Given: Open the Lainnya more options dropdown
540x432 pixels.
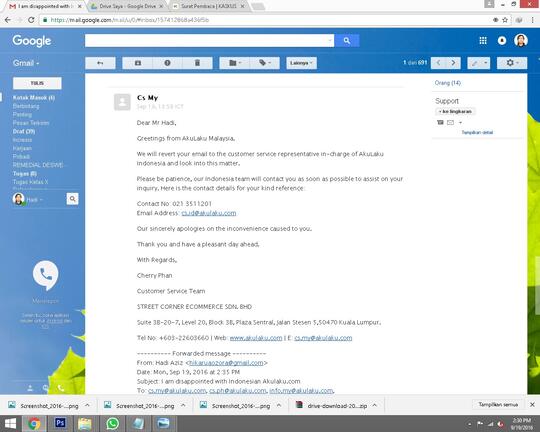Looking at the screenshot, I should 301,63.
